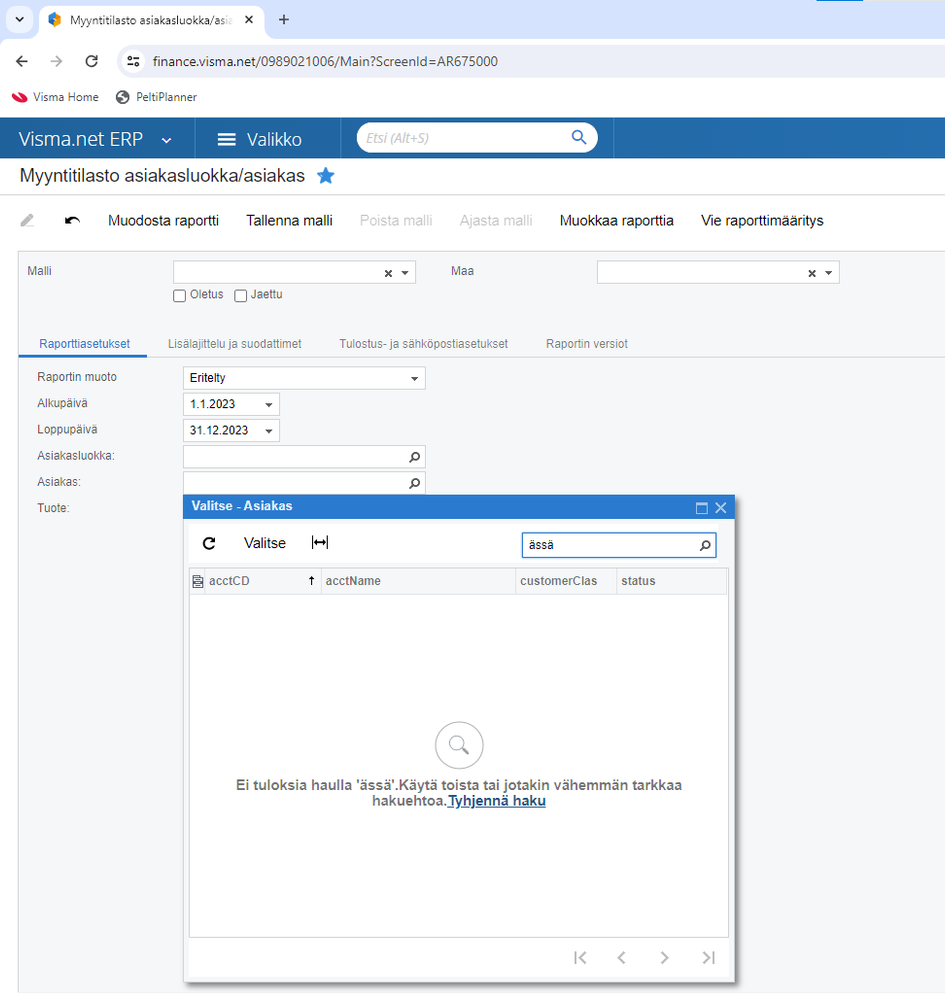Close the Myyntitilasto browser tab
The image size is (945, 999).
[249, 20]
